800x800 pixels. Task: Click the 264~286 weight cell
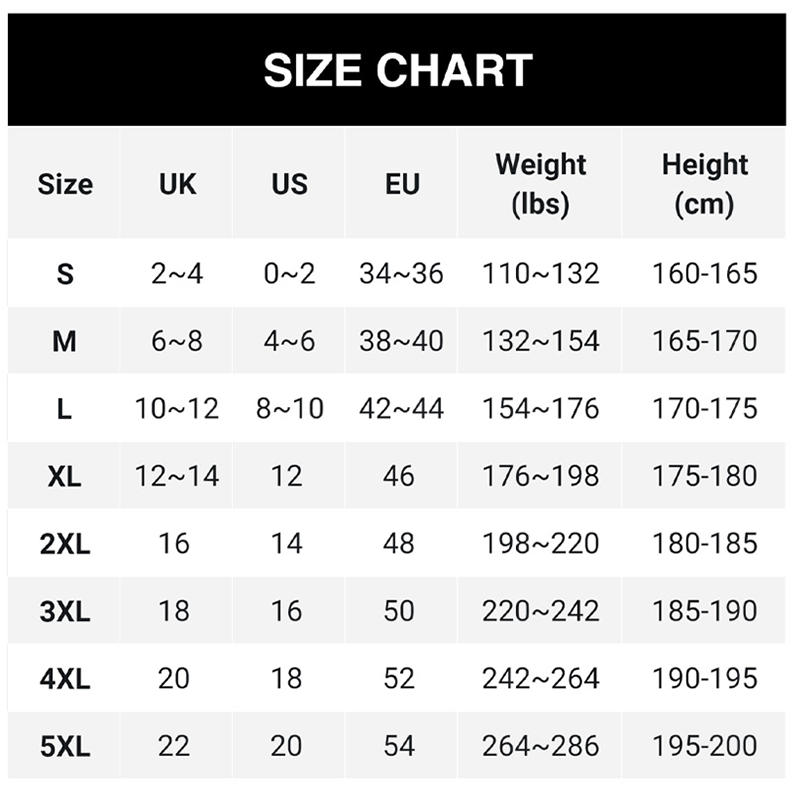click(x=540, y=746)
